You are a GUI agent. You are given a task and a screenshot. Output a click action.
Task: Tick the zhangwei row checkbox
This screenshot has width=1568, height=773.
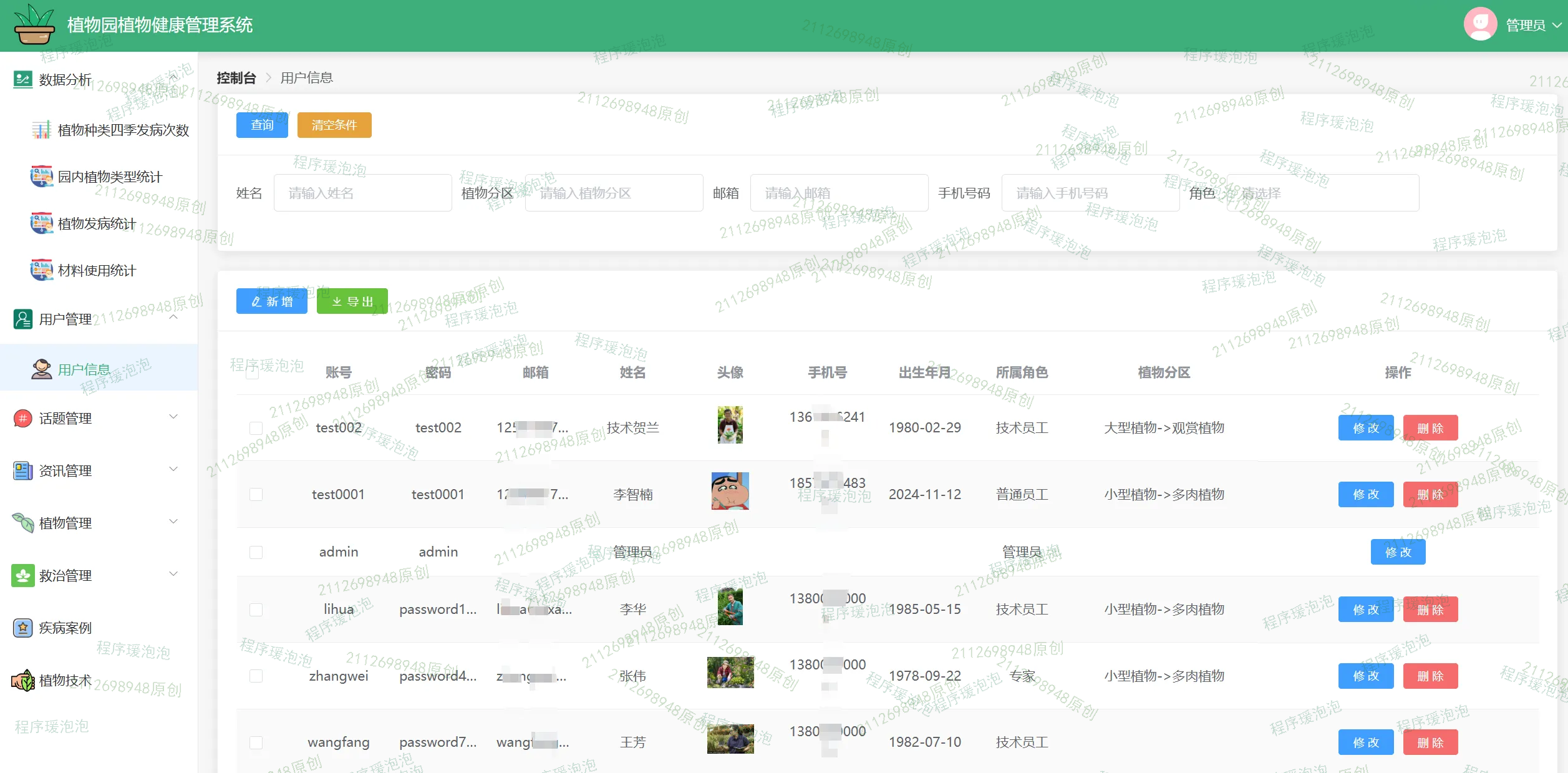(x=256, y=676)
